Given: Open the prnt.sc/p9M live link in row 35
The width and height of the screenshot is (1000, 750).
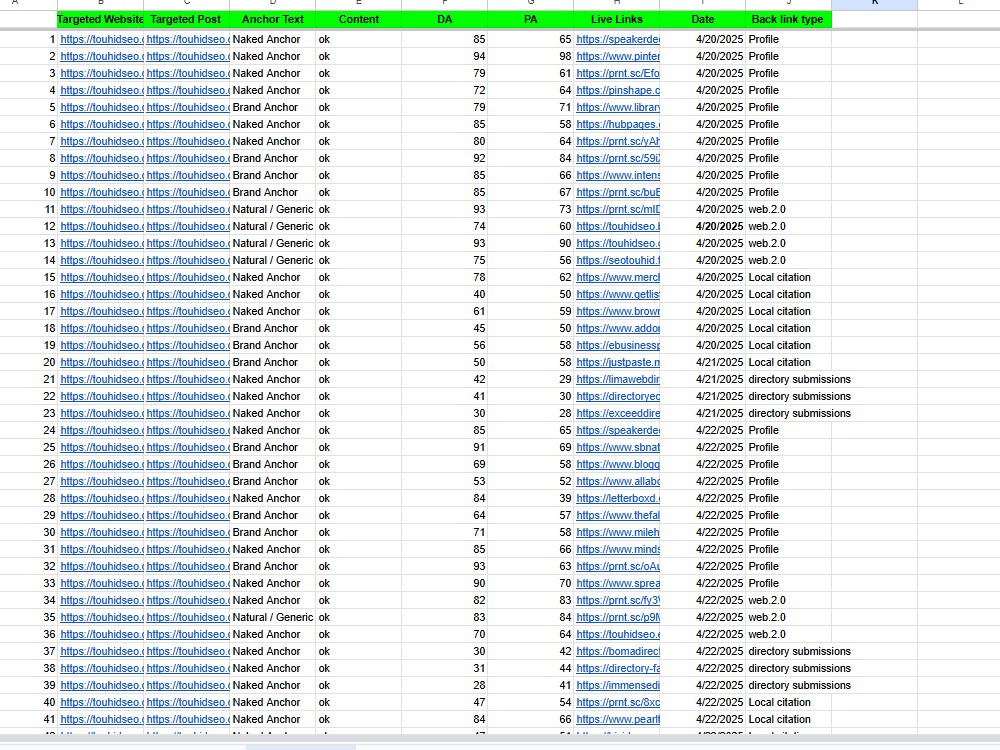Looking at the screenshot, I should click(618, 617).
